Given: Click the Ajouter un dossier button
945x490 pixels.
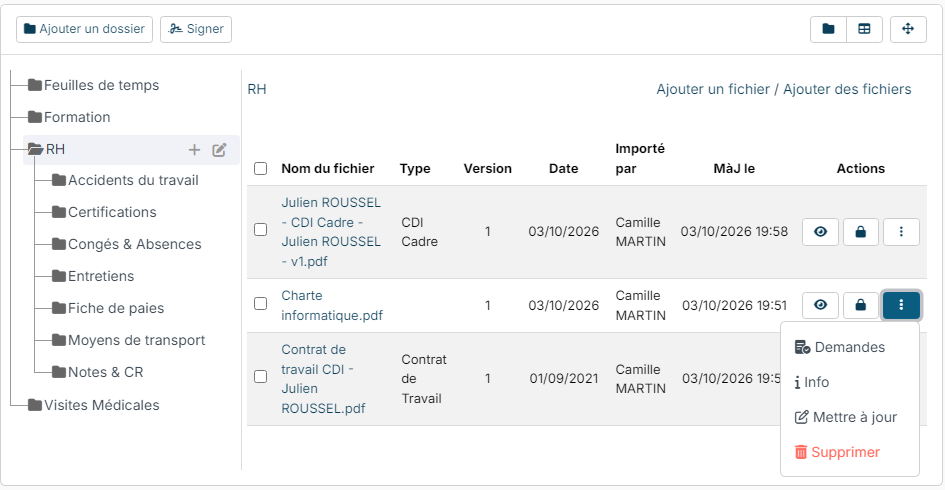Looking at the screenshot, I should point(84,29).
